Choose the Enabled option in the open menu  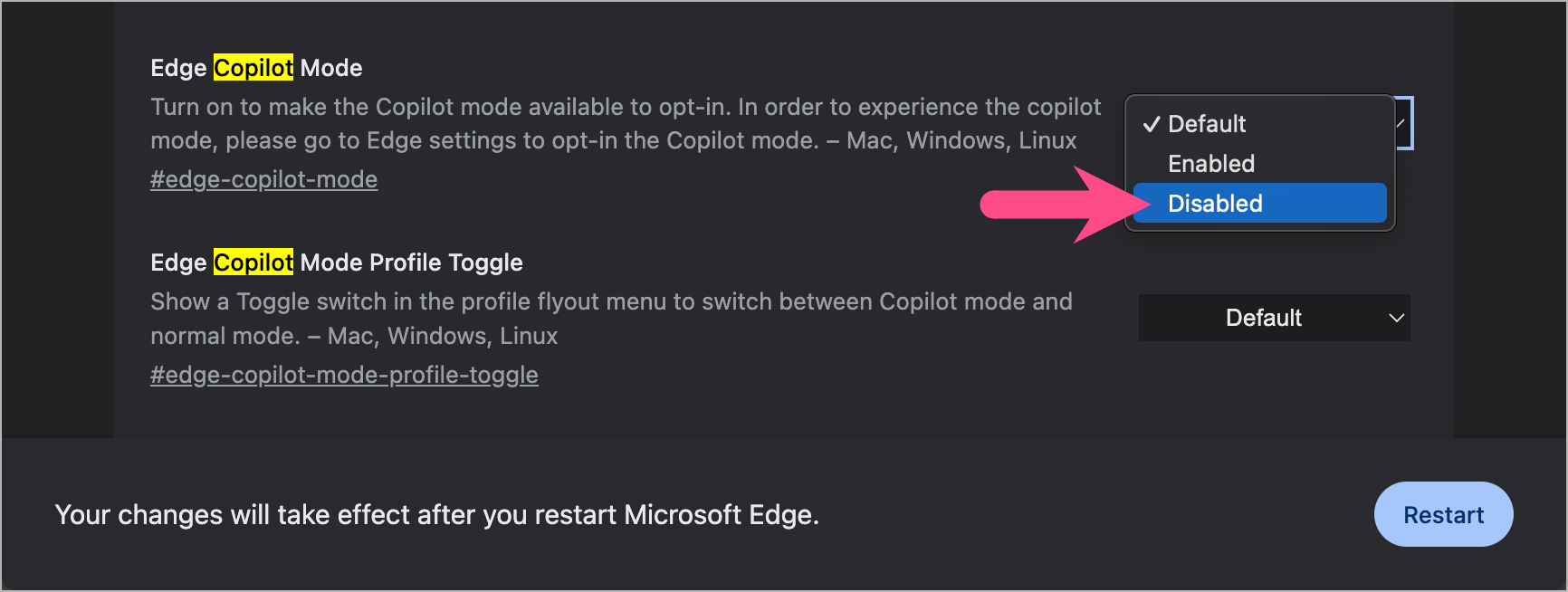pos(1211,164)
